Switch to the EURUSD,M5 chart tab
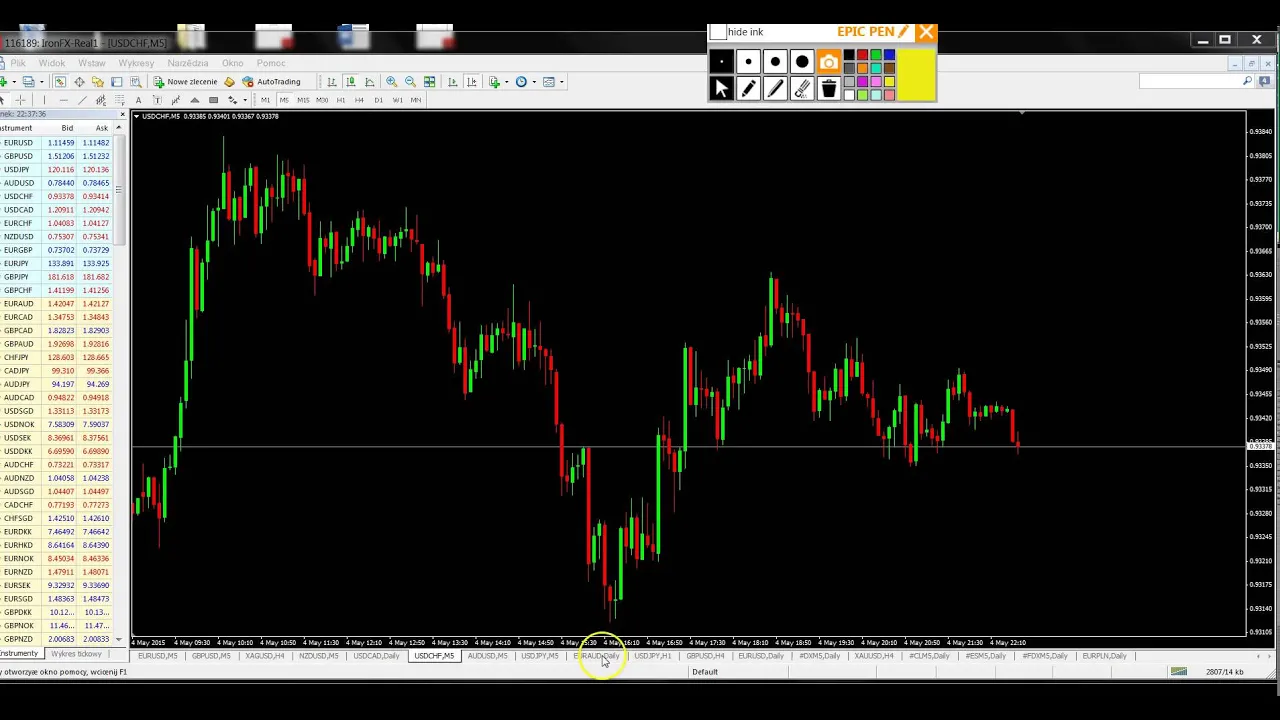The width and height of the screenshot is (1280, 720). 158,656
